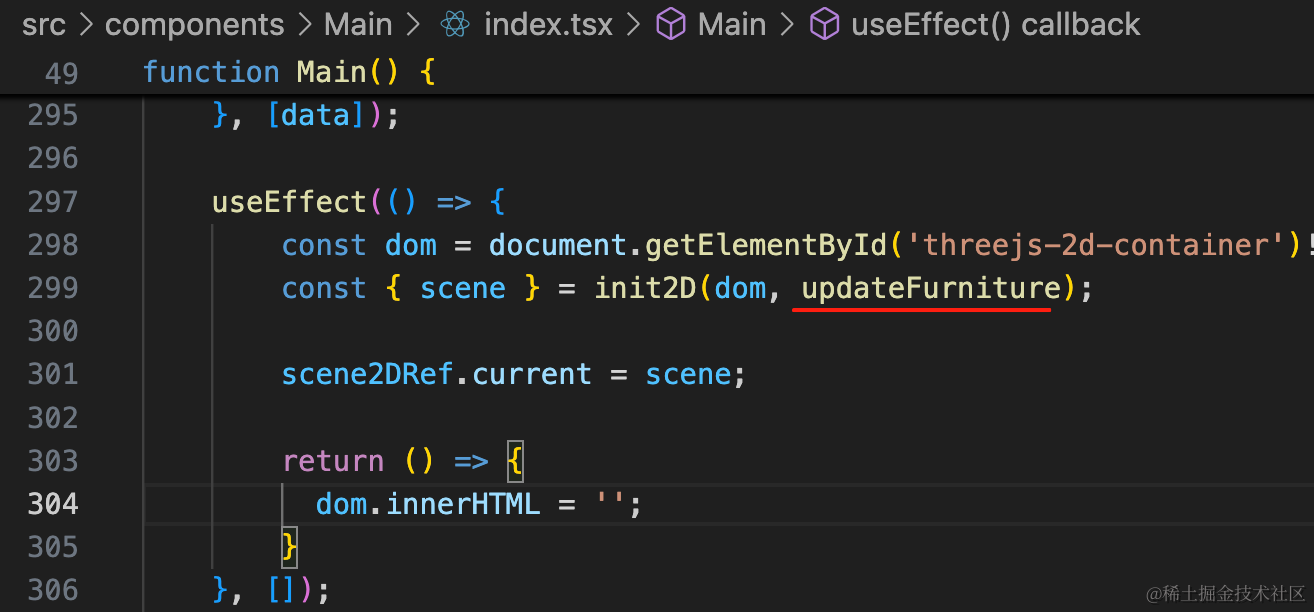This screenshot has width=1314, height=612.
Task: Click line number 49 in gutter
Action: pos(62,73)
